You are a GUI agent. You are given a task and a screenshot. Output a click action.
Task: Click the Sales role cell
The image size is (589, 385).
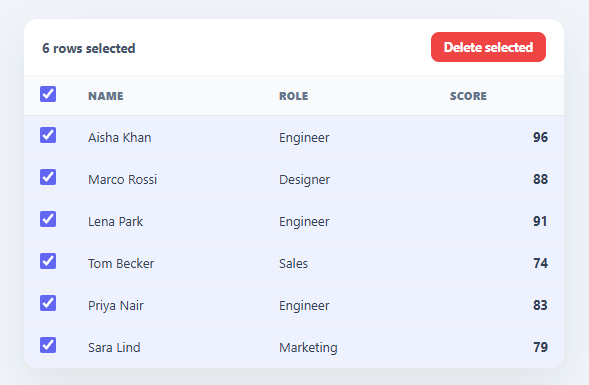pos(293,264)
